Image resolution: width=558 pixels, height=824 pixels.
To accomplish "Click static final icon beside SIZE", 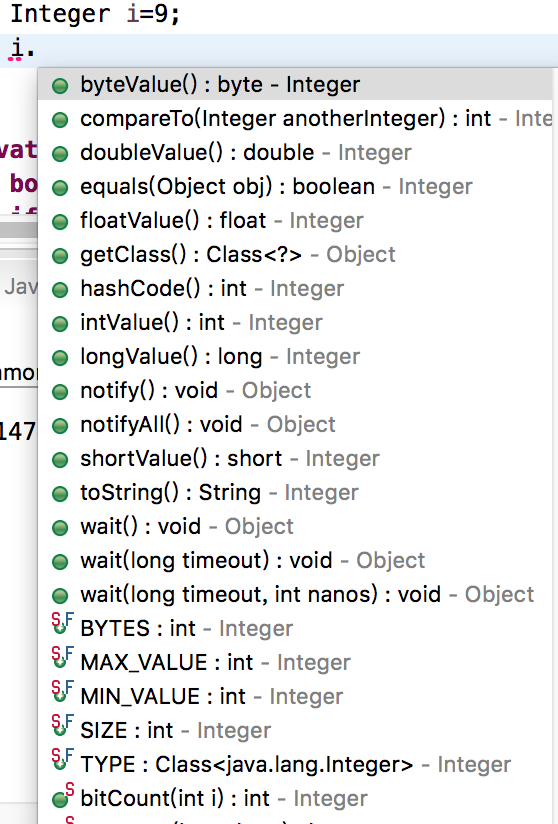I will [63, 726].
